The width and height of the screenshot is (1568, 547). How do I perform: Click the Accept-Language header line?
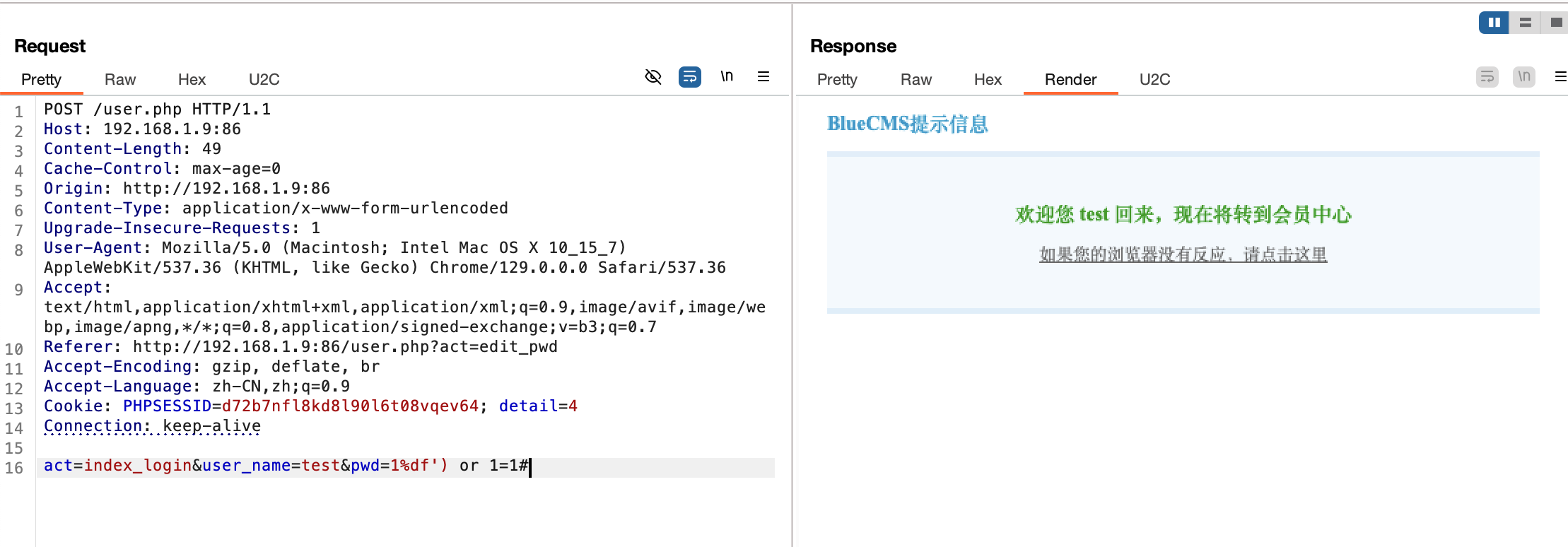(197, 387)
